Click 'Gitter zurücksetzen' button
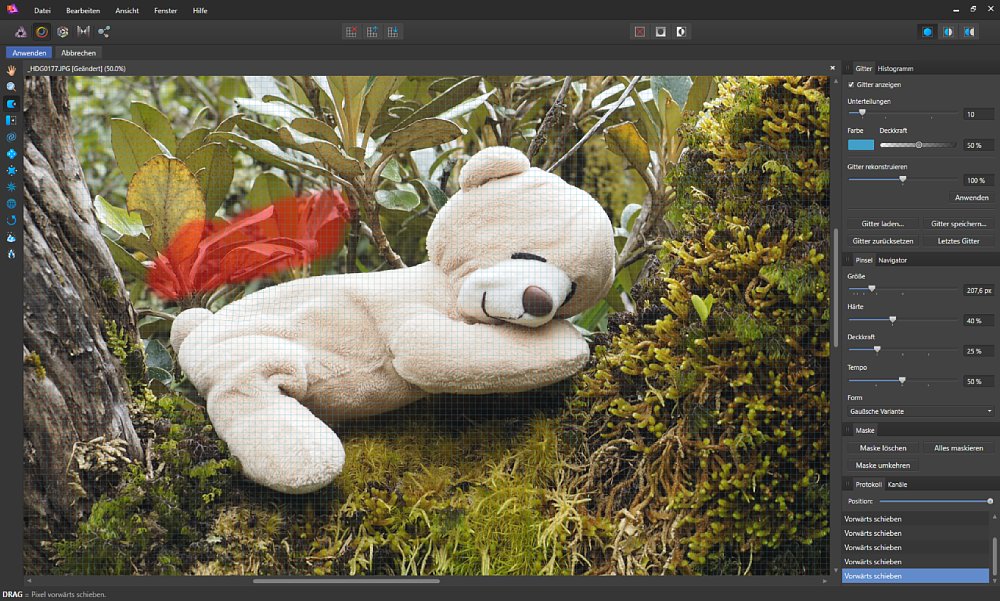This screenshot has height=601, width=1000. 883,241
